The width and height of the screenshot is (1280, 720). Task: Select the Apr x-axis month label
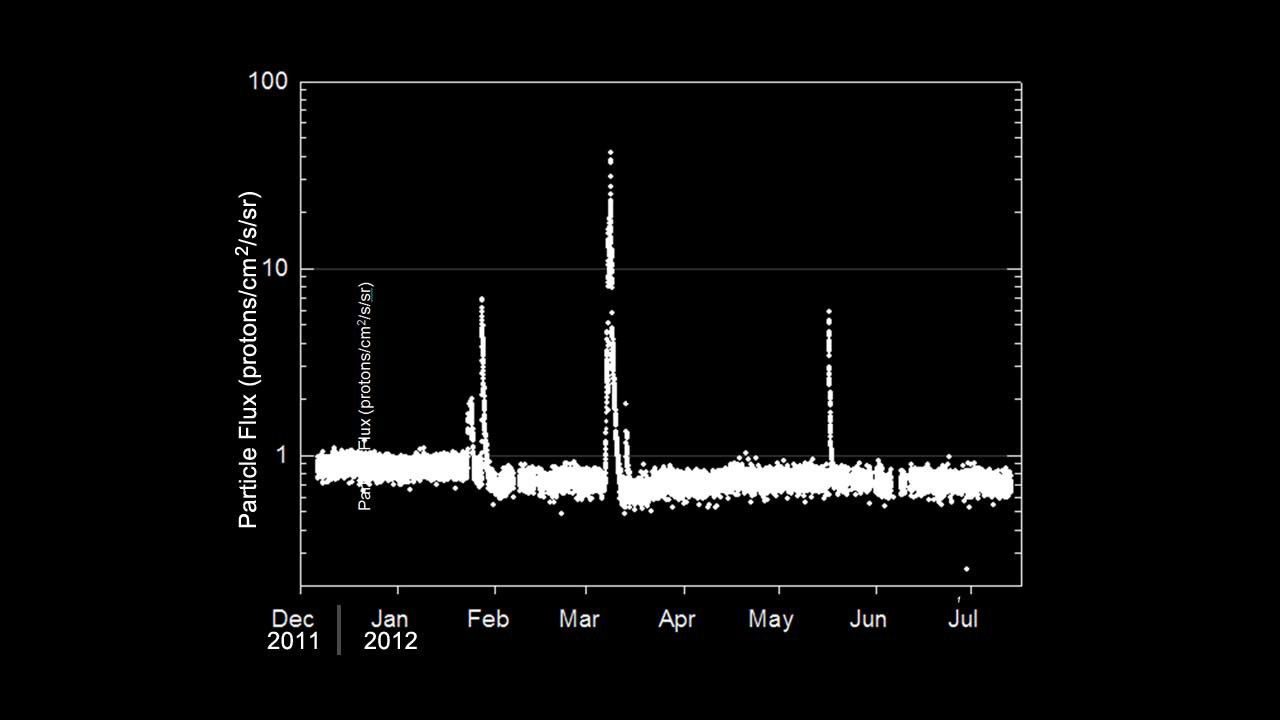[676, 619]
